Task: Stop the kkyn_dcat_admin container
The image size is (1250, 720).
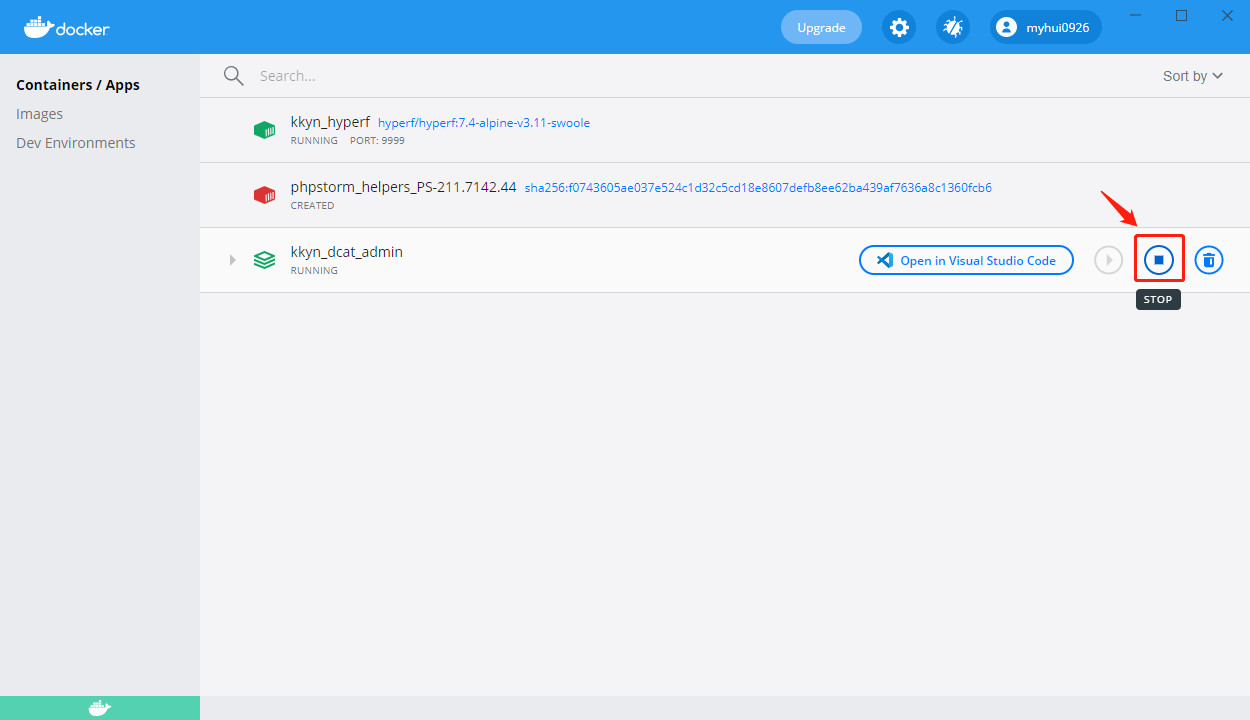Action: click(x=1158, y=259)
